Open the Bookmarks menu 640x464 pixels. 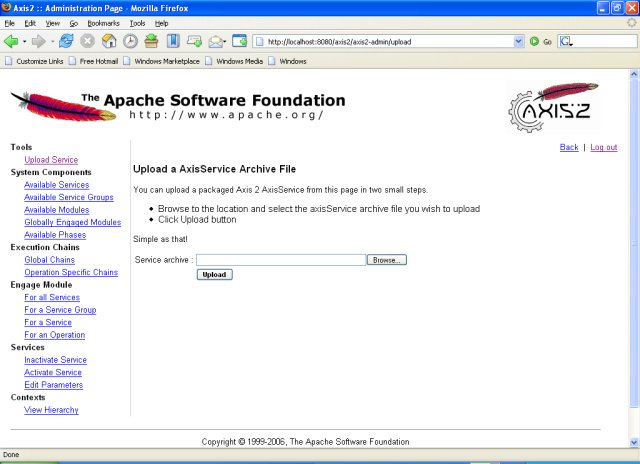tap(103, 23)
